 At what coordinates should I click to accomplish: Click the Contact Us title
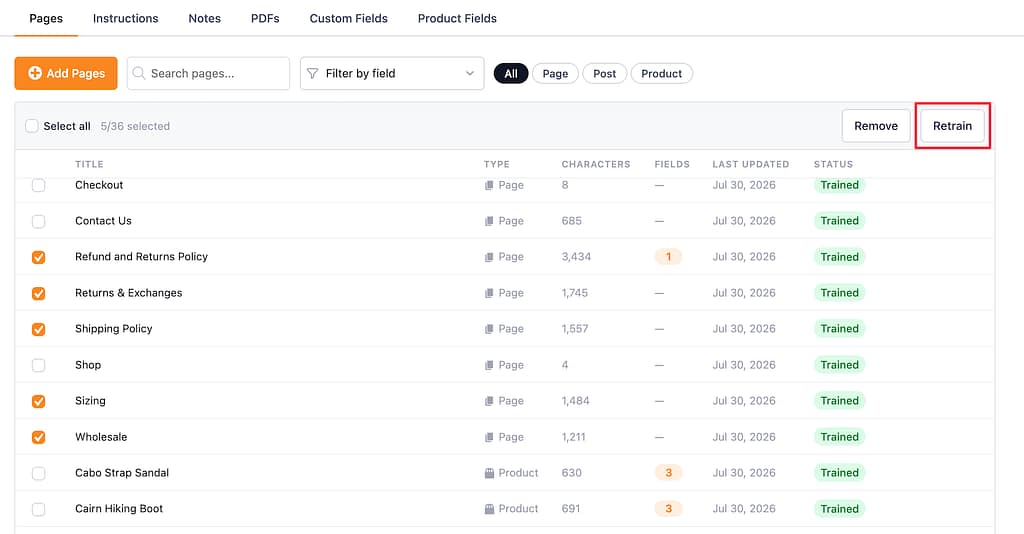(x=103, y=221)
